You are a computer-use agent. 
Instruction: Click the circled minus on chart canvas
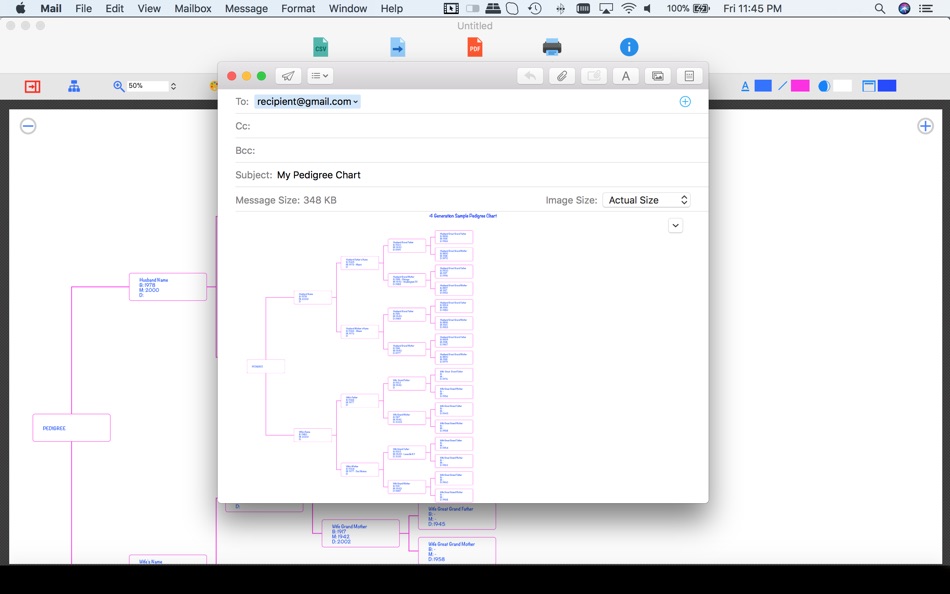click(28, 126)
